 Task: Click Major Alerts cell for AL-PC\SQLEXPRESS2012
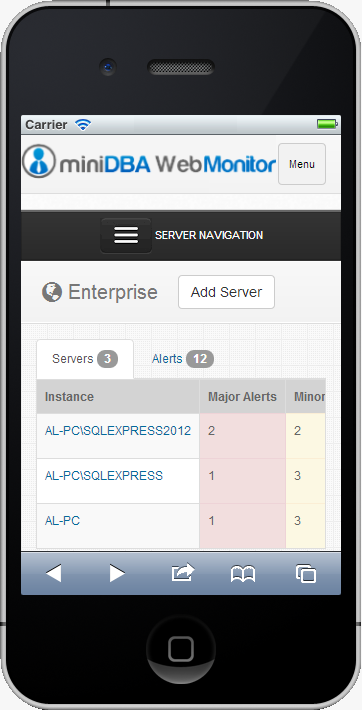tap(242, 436)
